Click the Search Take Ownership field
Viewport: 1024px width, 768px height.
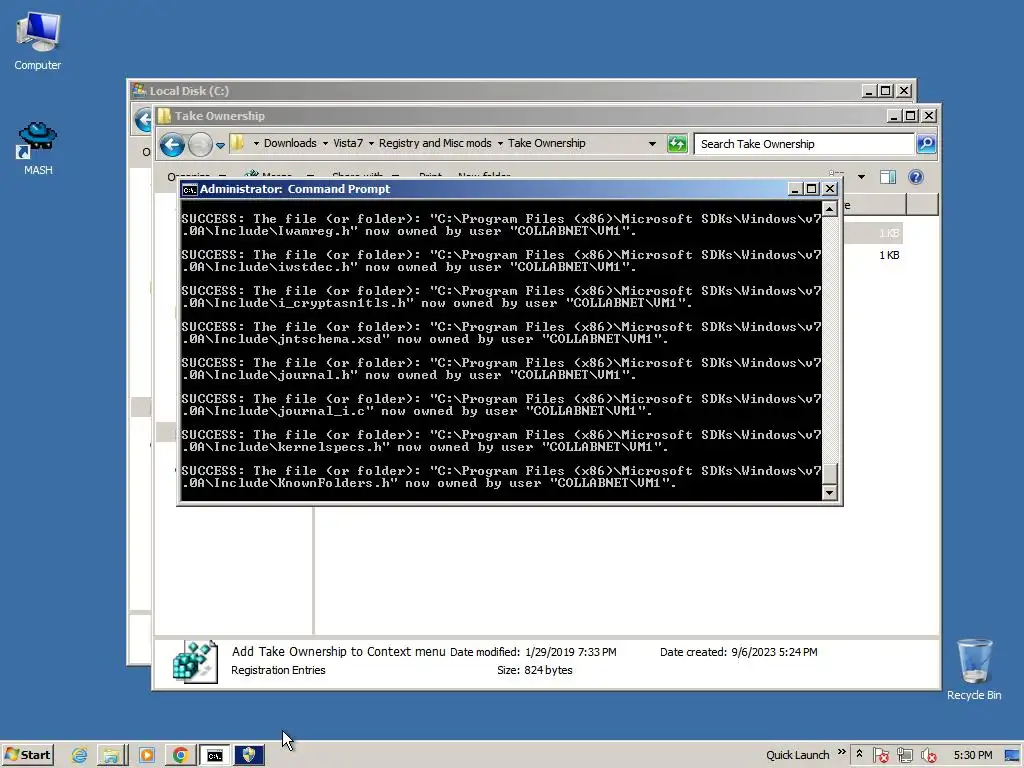[x=803, y=144]
